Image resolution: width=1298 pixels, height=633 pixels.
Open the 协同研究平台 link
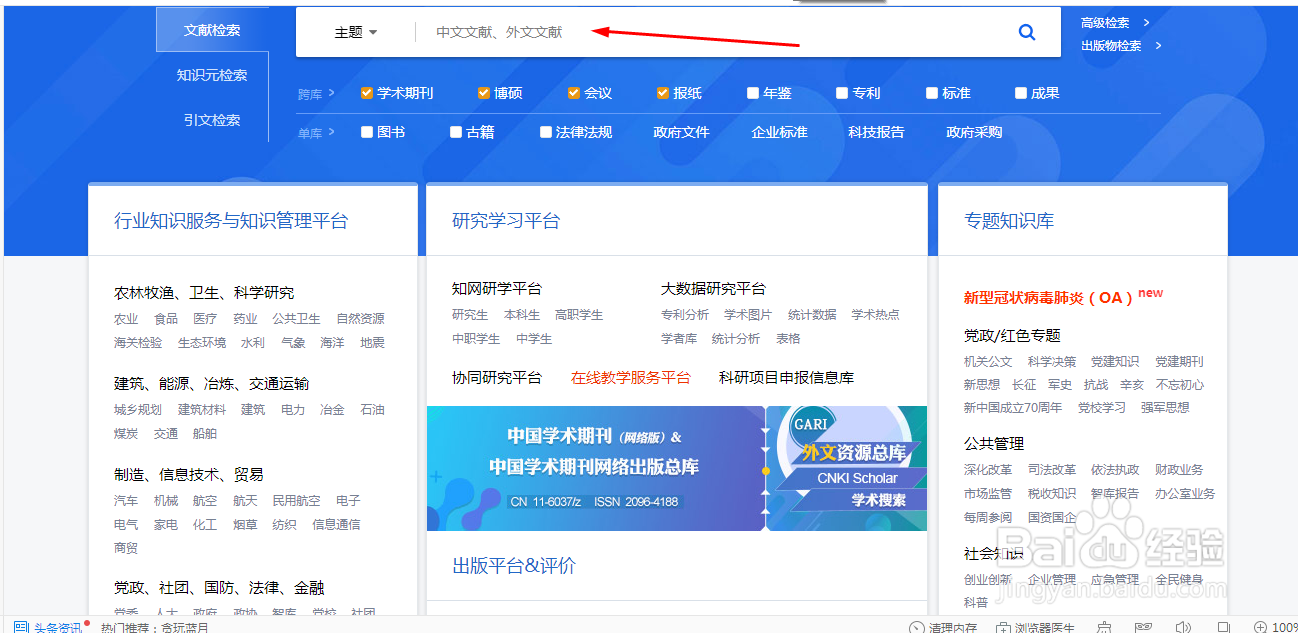coord(496,378)
